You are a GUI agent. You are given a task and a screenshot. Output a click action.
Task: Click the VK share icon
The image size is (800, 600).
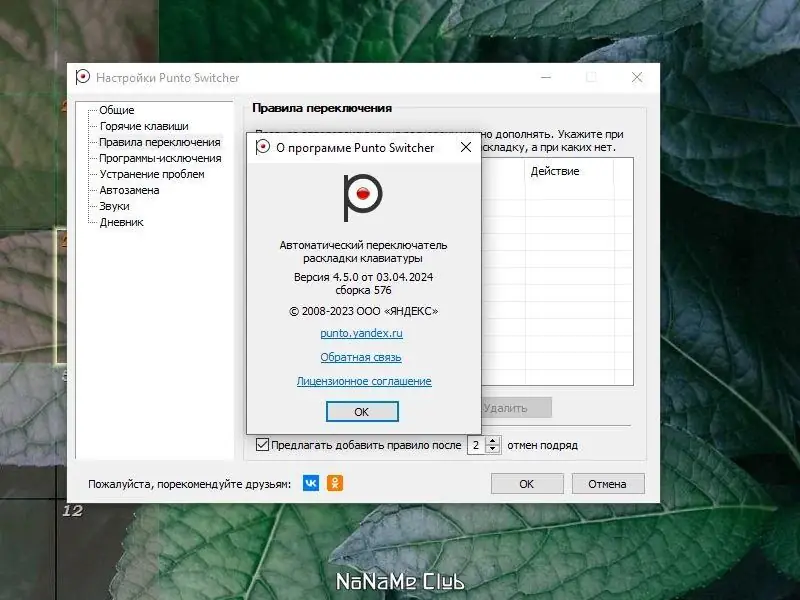tap(311, 483)
